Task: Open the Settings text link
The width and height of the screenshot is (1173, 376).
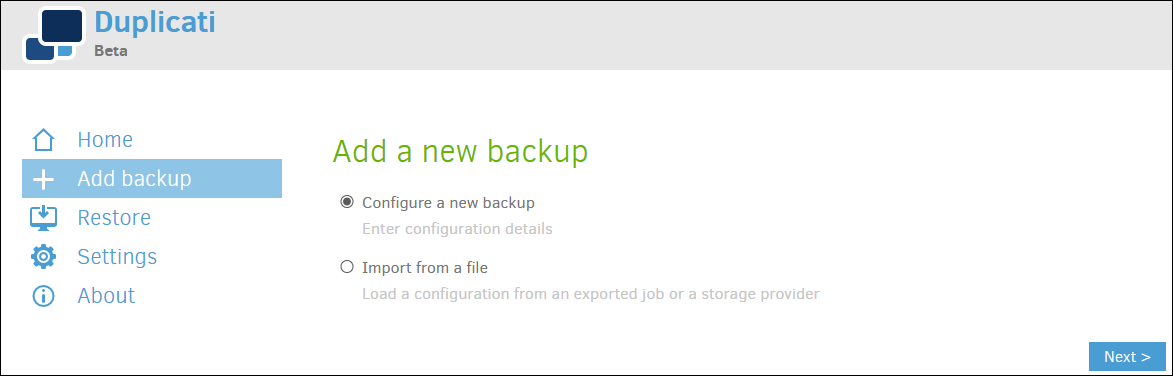Action: coord(117,257)
